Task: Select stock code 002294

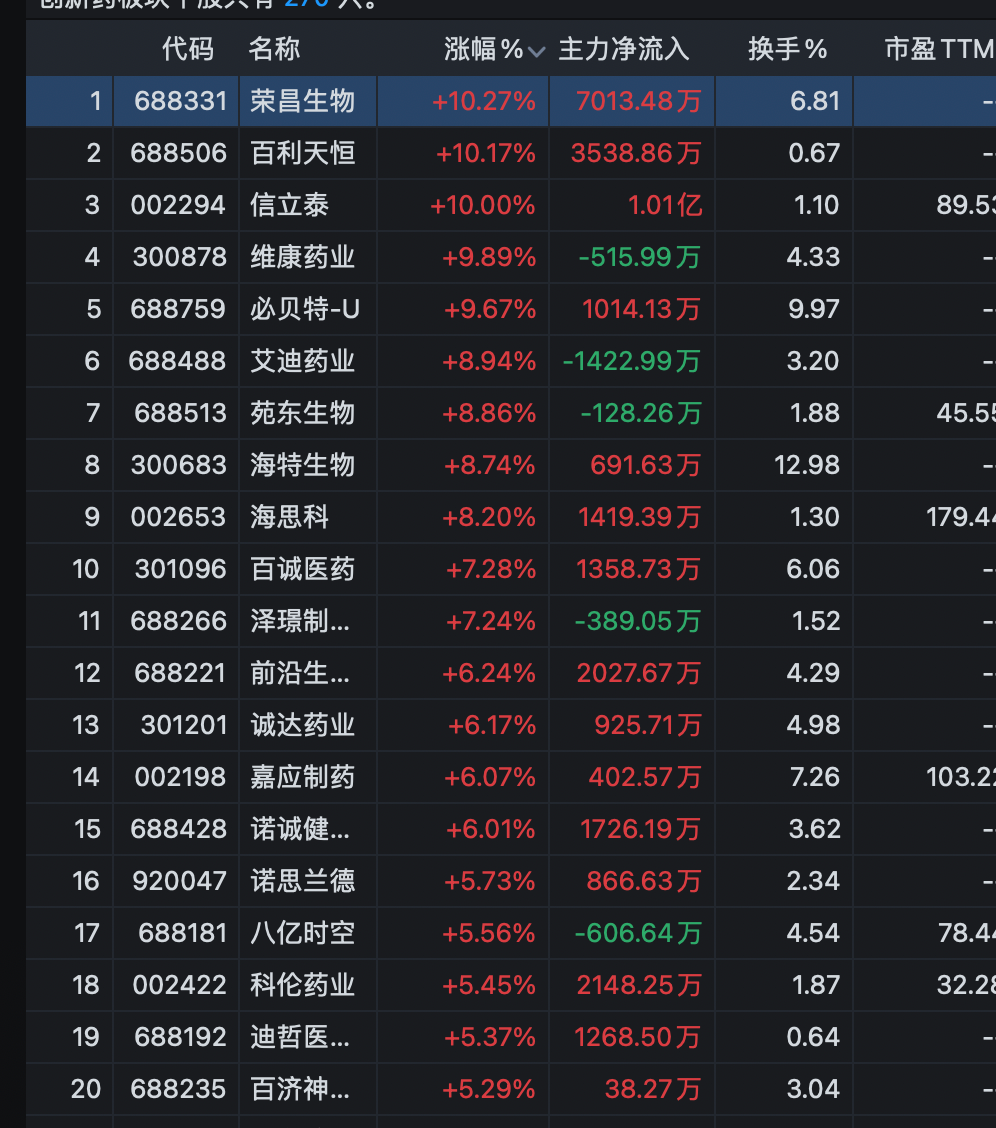Action: 178,205
